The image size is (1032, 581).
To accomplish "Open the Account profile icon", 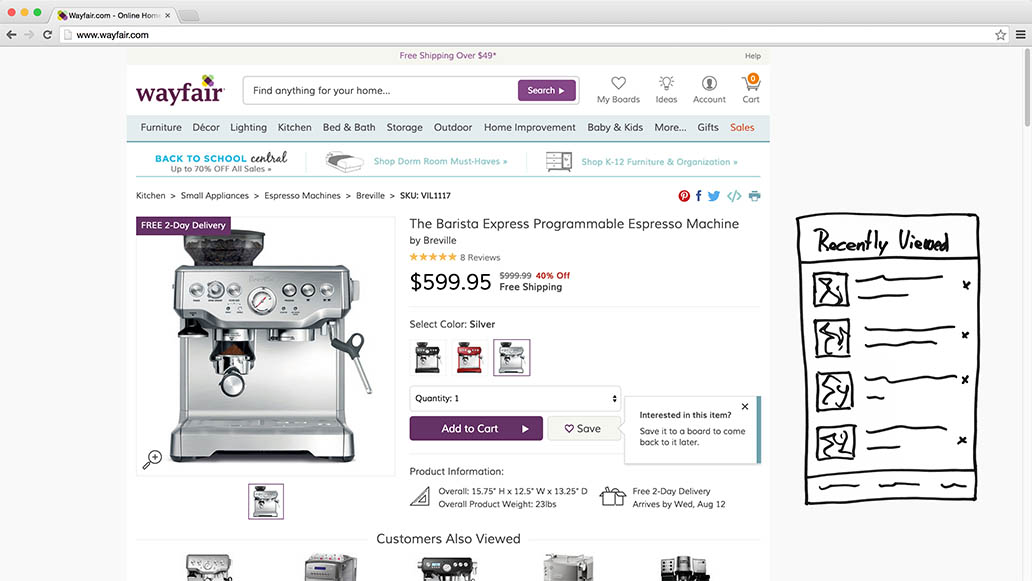I will pyautogui.click(x=709, y=84).
